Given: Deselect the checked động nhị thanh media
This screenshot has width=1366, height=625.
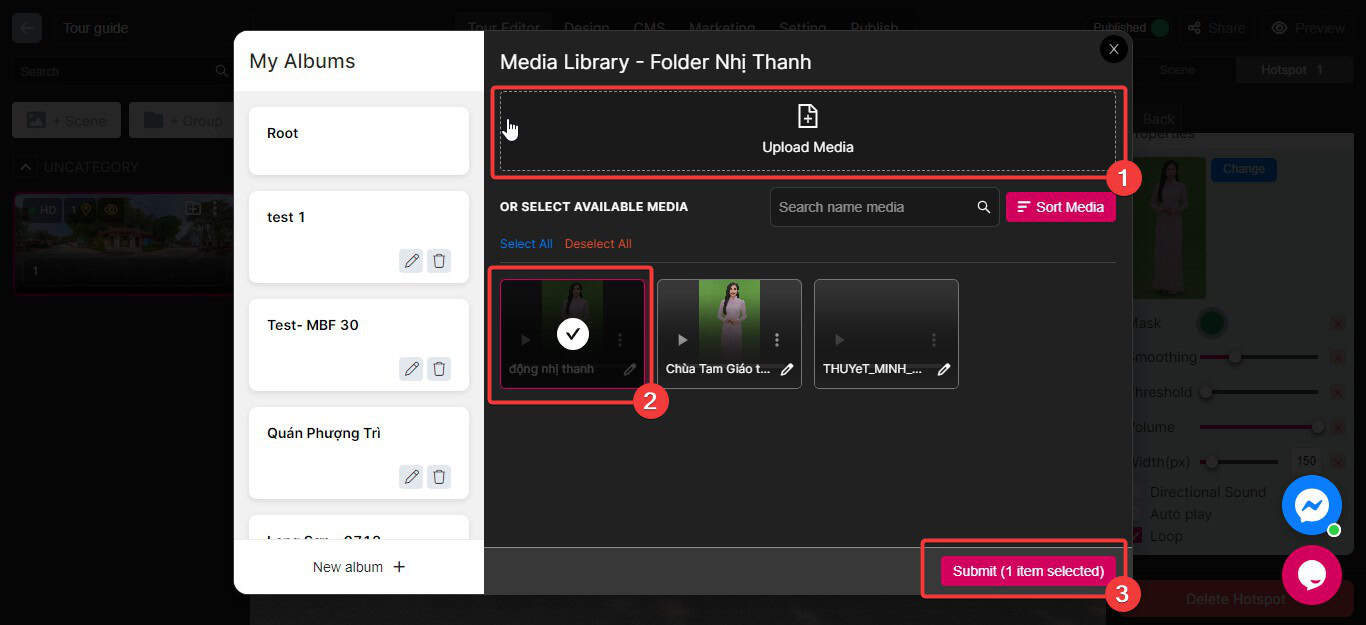Looking at the screenshot, I should (x=572, y=333).
